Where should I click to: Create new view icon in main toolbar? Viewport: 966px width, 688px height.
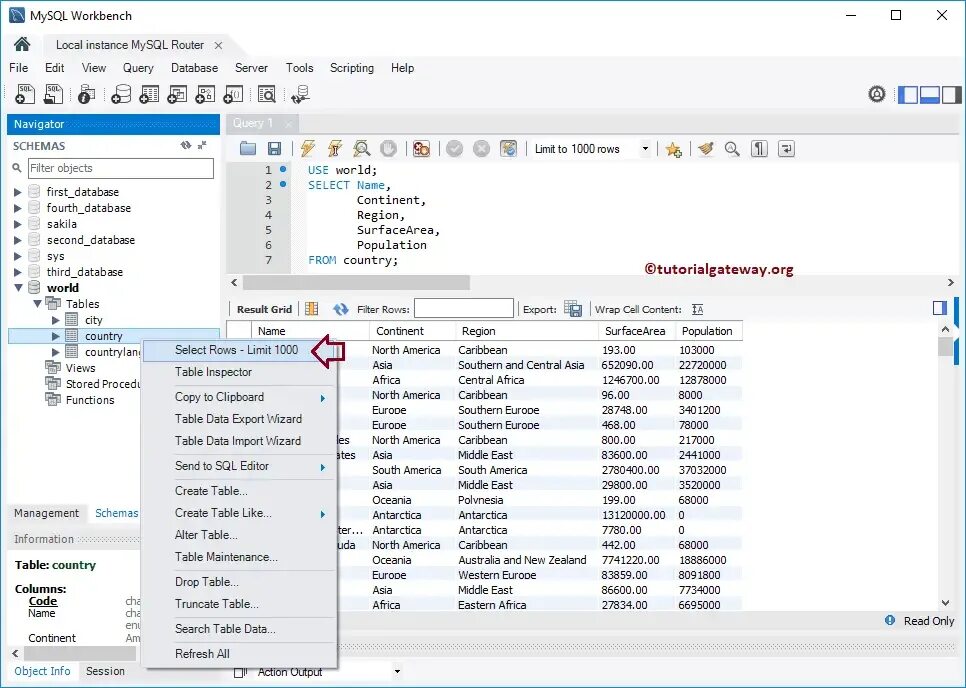tap(177, 94)
